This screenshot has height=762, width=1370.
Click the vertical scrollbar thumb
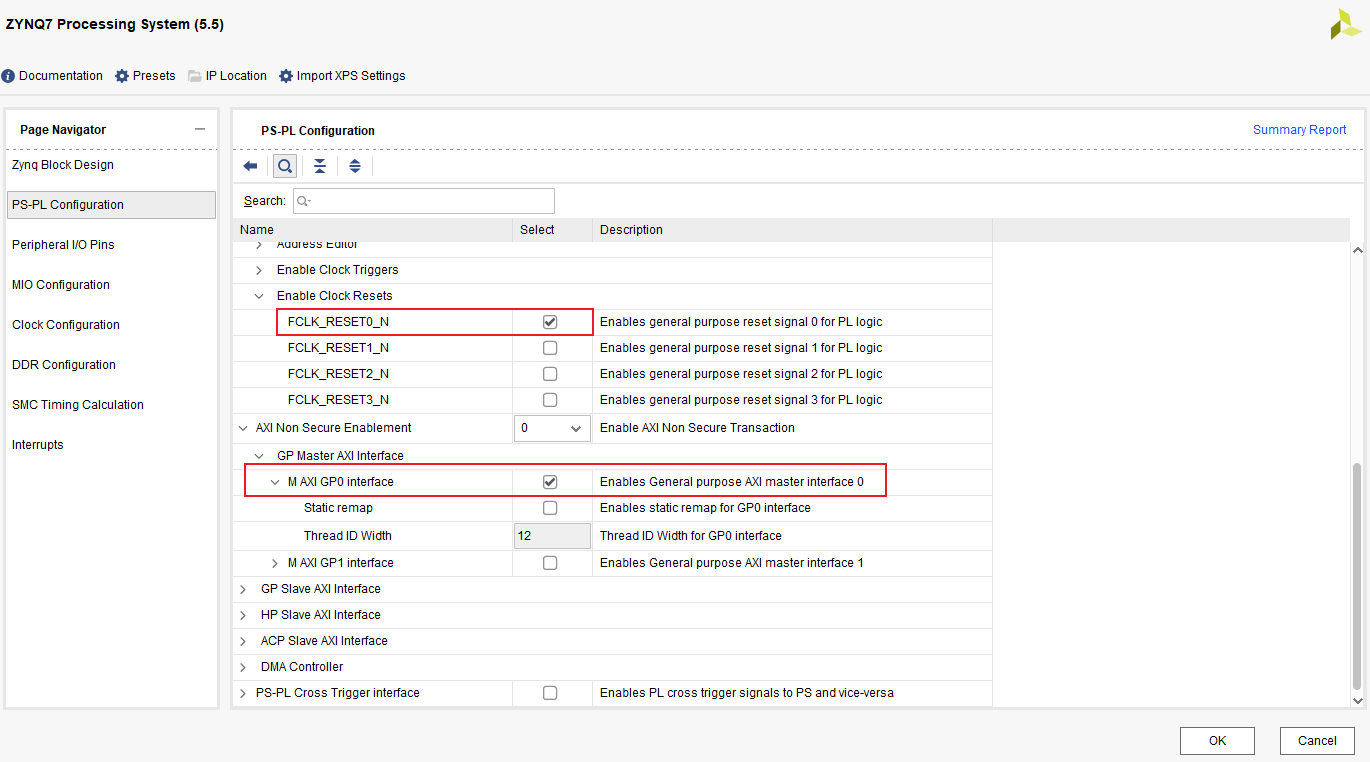pos(1357,577)
